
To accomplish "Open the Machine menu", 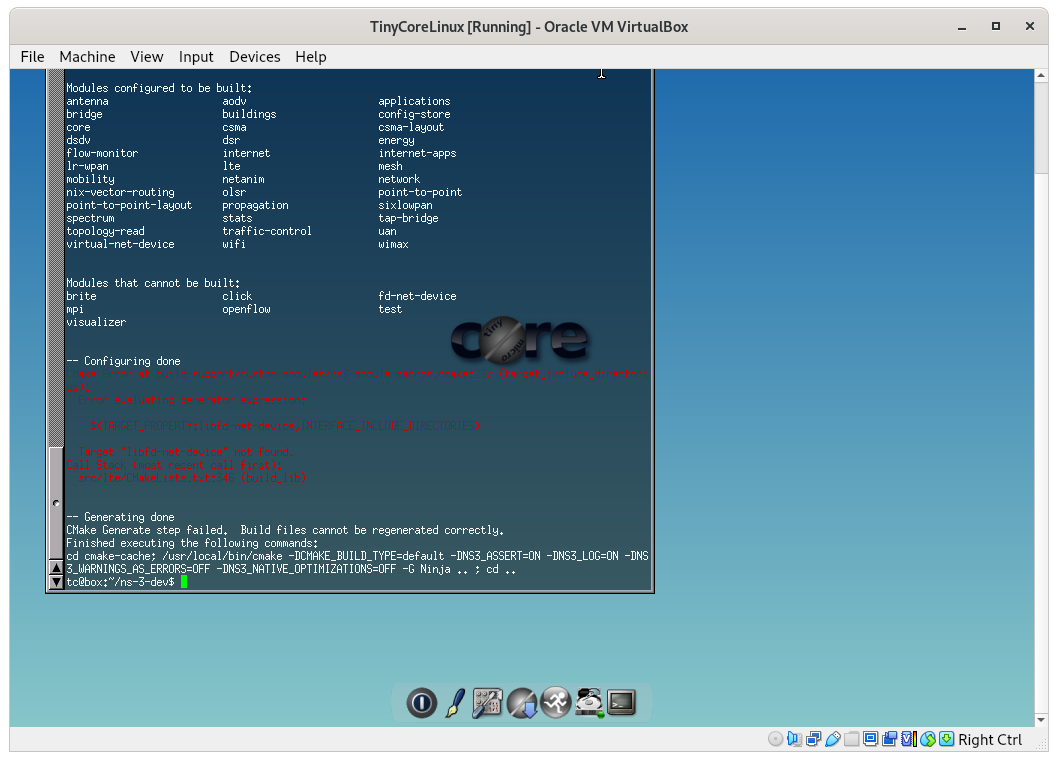I will [x=87, y=57].
